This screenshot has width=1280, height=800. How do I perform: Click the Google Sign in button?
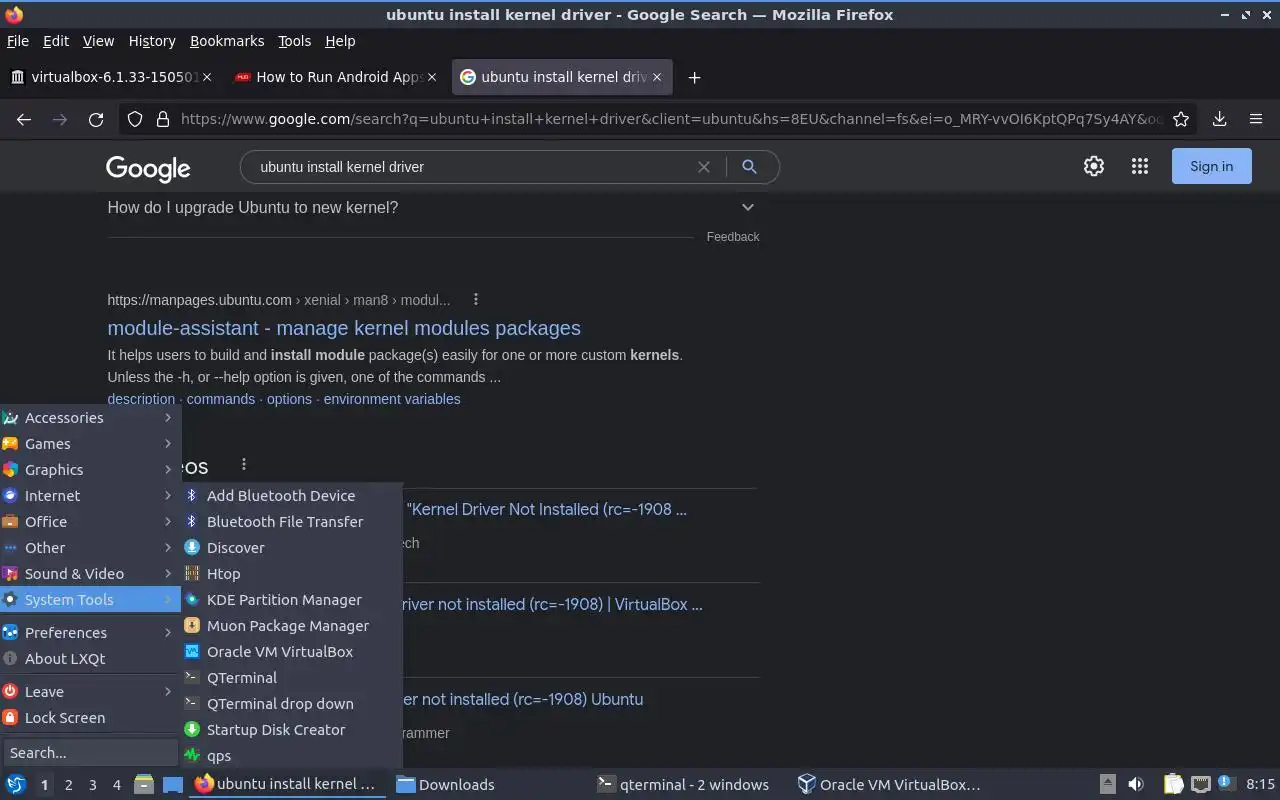pyautogui.click(x=1211, y=166)
